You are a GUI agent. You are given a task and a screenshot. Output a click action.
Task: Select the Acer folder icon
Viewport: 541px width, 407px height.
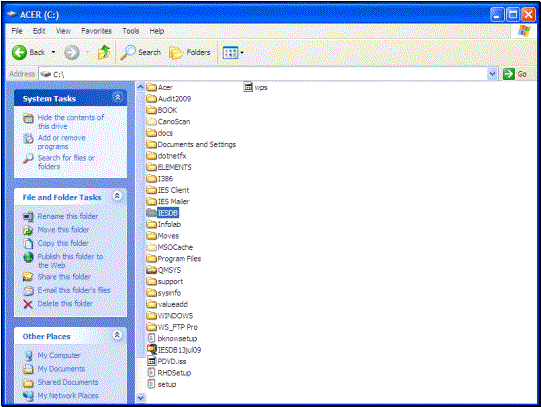pyautogui.click(x=151, y=87)
